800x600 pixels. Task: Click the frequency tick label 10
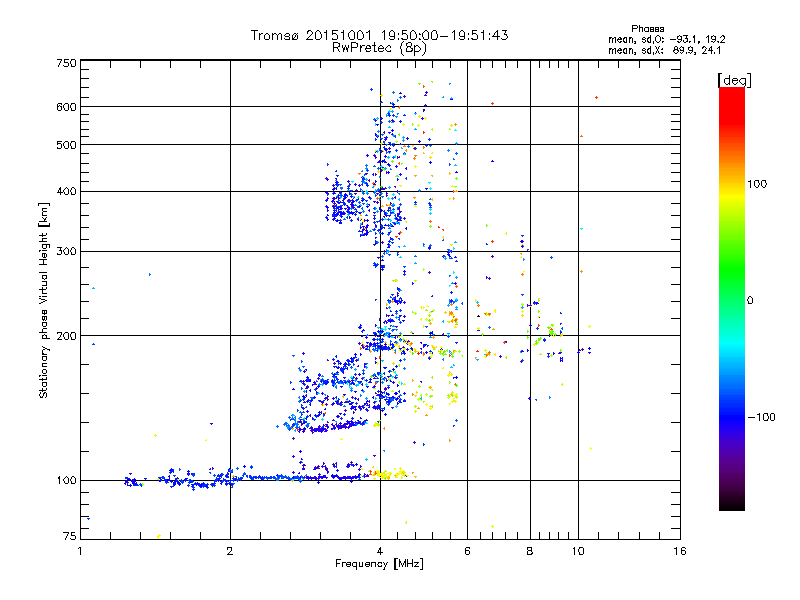click(x=578, y=551)
